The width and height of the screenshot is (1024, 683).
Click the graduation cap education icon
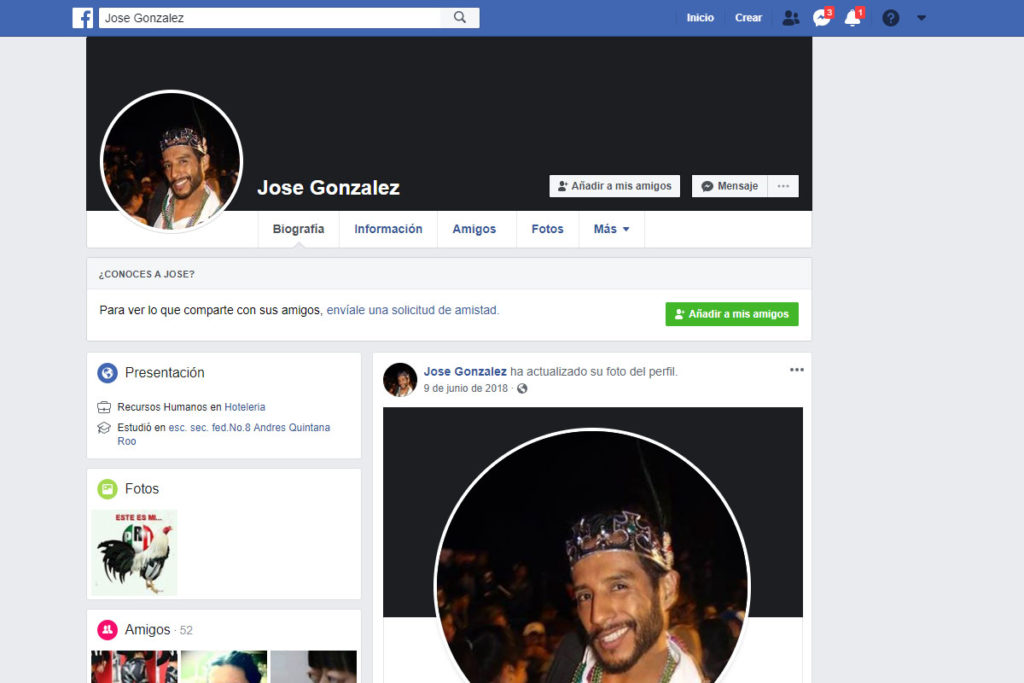tap(104, 428)
